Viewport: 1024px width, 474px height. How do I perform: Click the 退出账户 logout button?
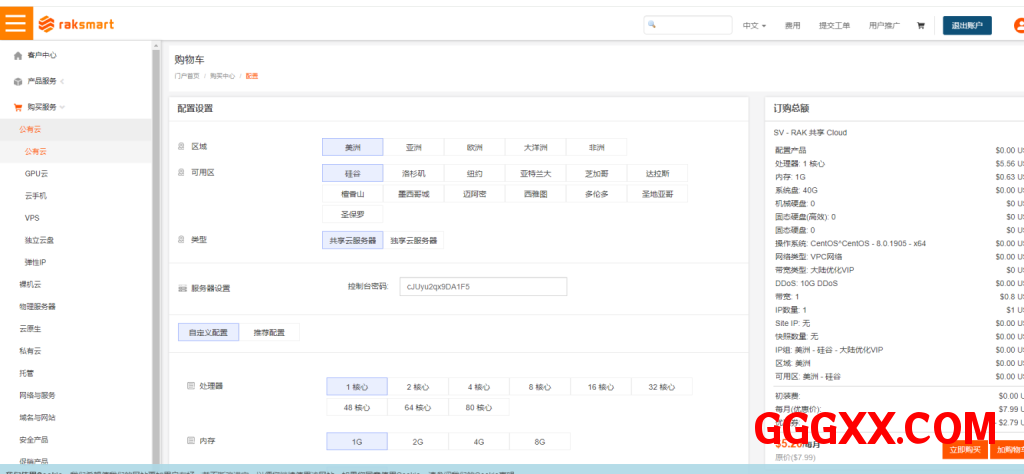pyautogui.click(x=966, y=26)
